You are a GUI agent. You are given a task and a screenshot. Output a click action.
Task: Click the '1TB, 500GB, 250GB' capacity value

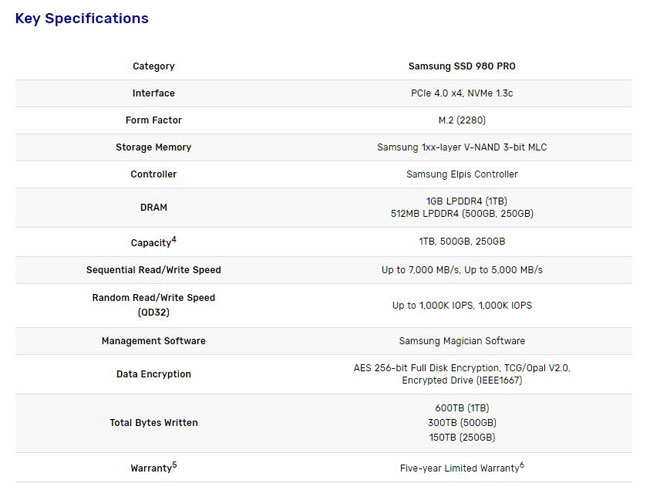[462, 241]
